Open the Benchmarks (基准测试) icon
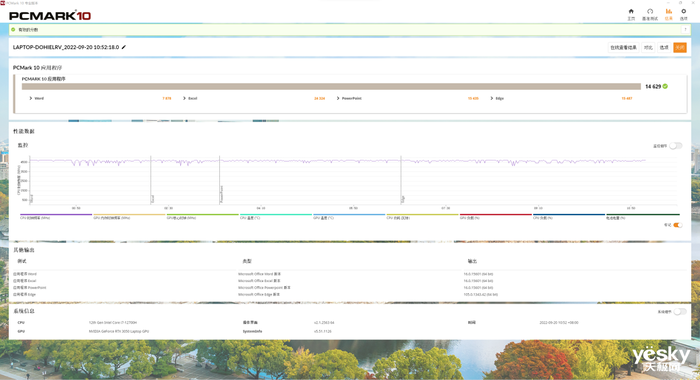This screenshot has height=380, width=700. 650,11
